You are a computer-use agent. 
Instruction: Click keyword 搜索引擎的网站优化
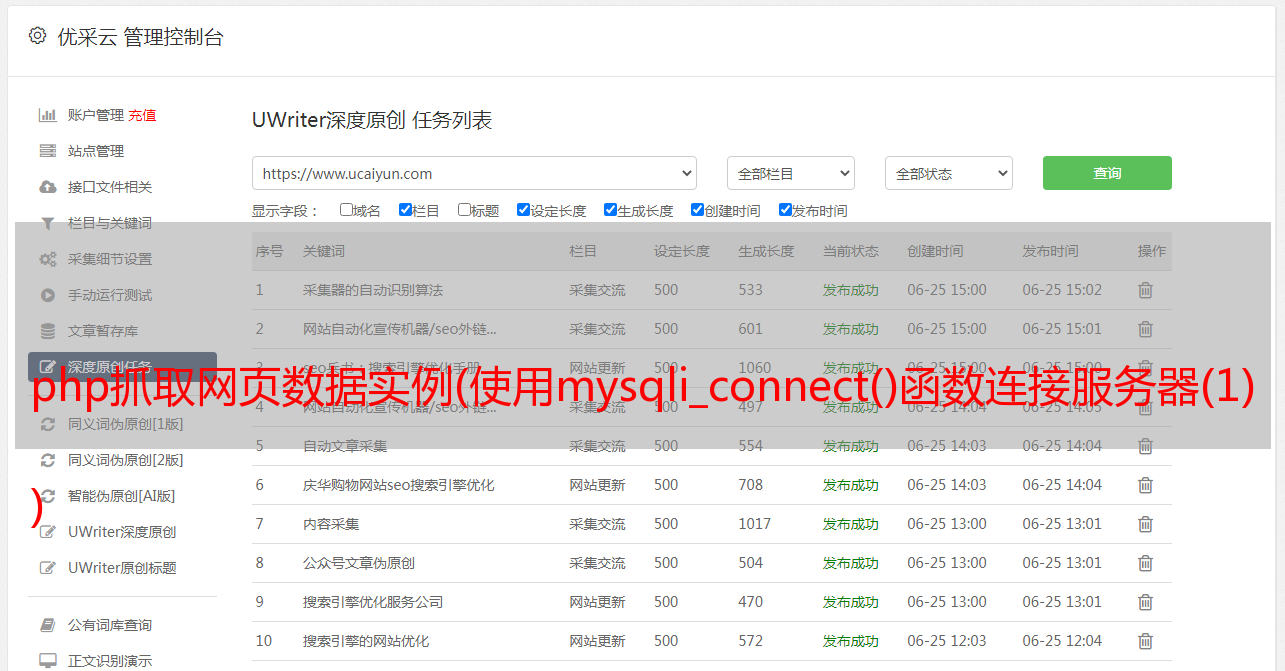tap(366, 641)
